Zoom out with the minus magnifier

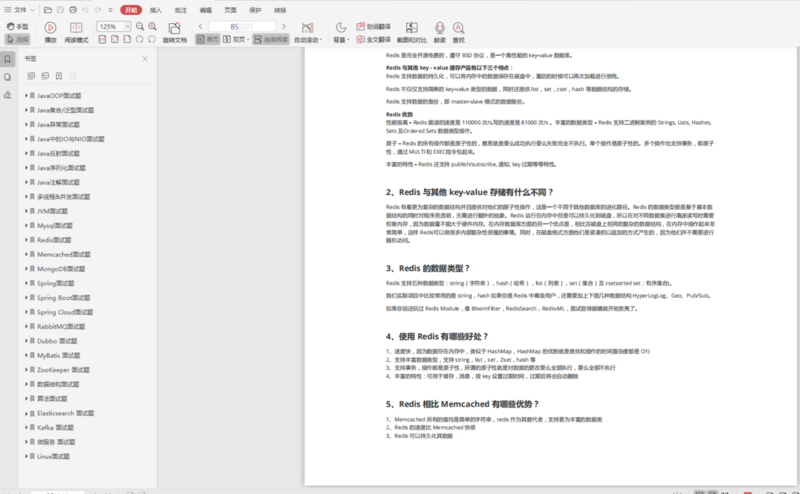click(140, 27)
